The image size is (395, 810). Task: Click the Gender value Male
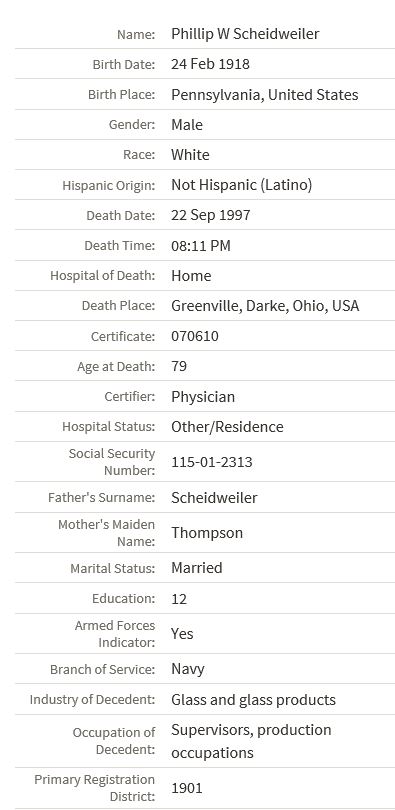[187, 124]
